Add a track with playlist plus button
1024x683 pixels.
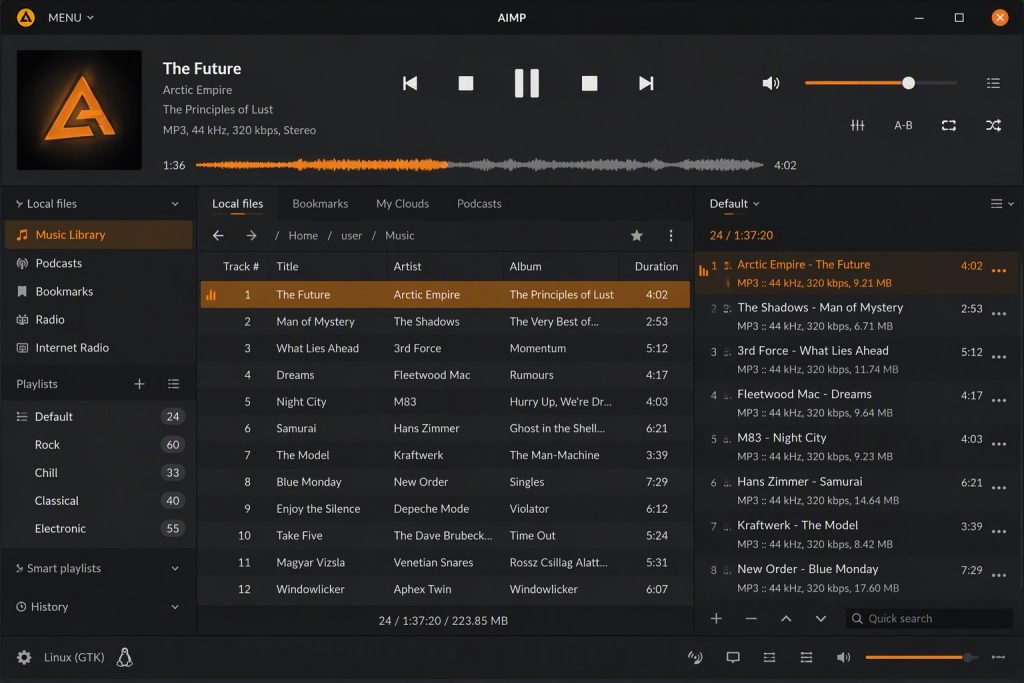coord(716,618)
